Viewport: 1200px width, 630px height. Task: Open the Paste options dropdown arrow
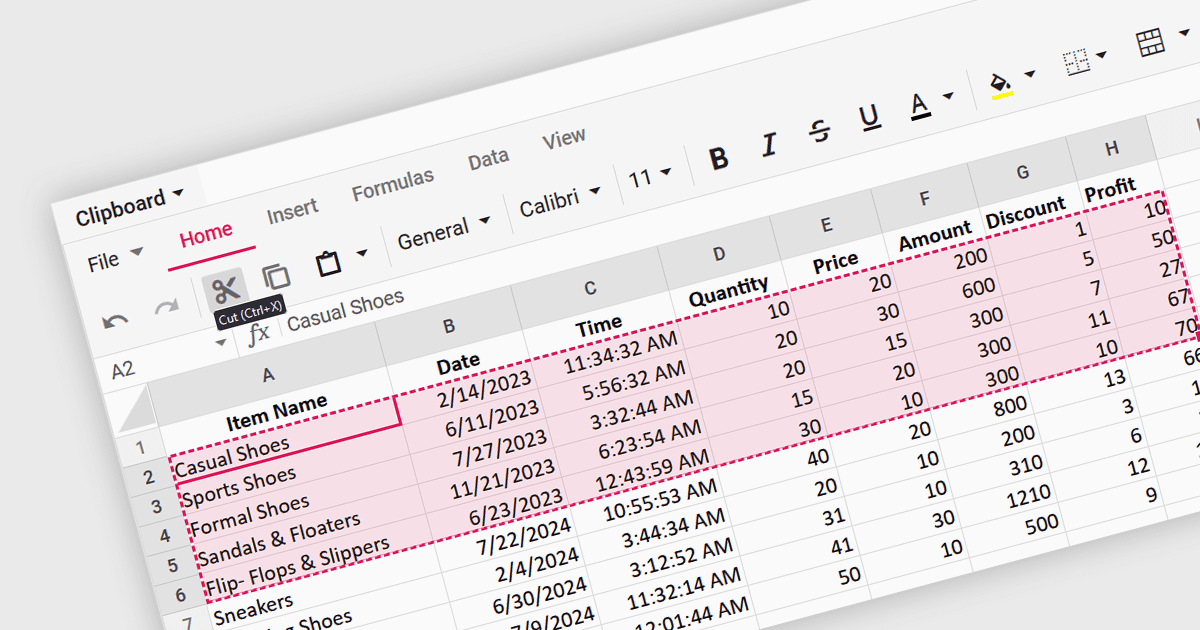pyautogui.click(x=362, y=253)
